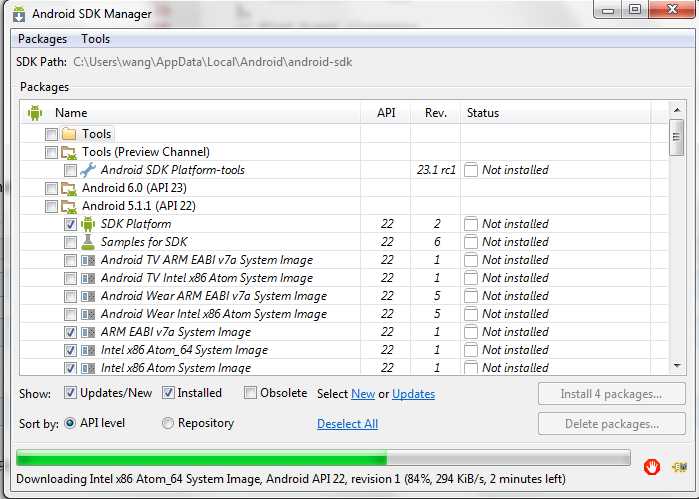Select Android Wear ARM EABI v7a System Image label
The height and width of the screenshot is (499, 699).
214,296
